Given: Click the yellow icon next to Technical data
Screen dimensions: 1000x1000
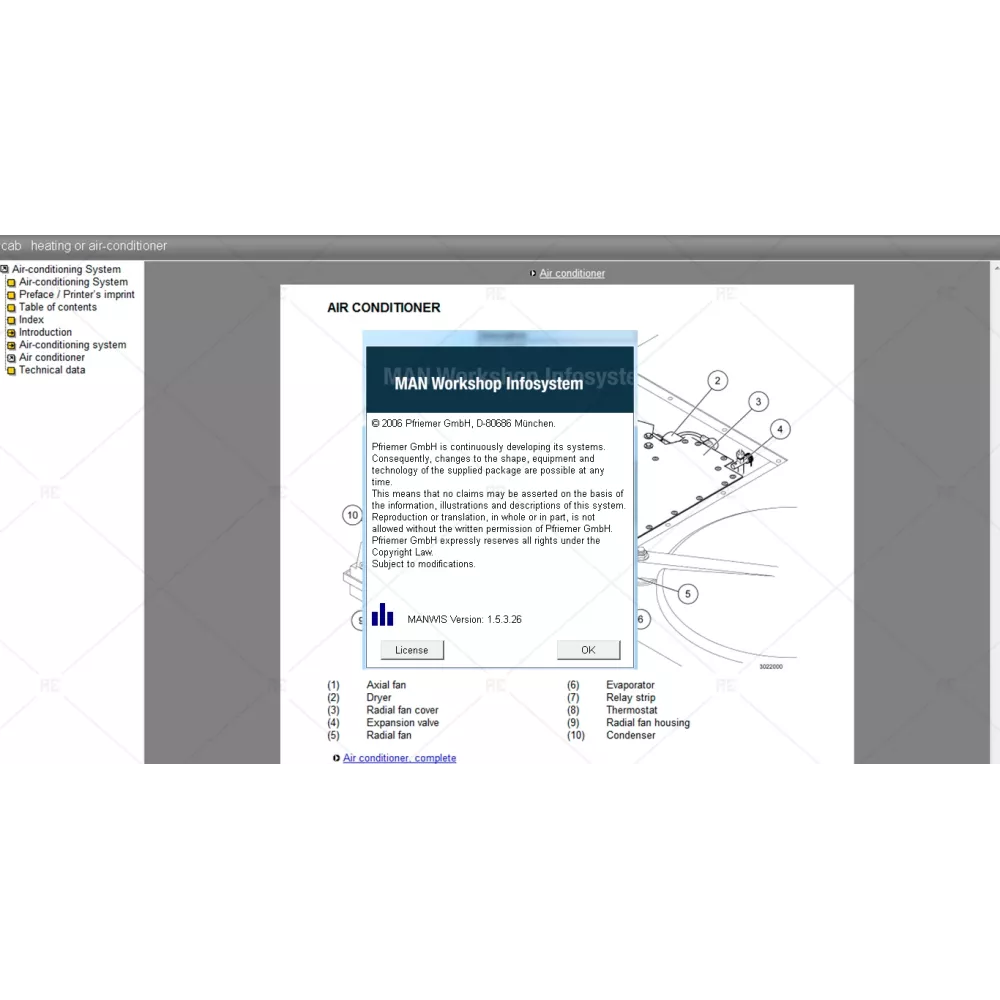Looking at the screenshot, I should tap(11, 371).
